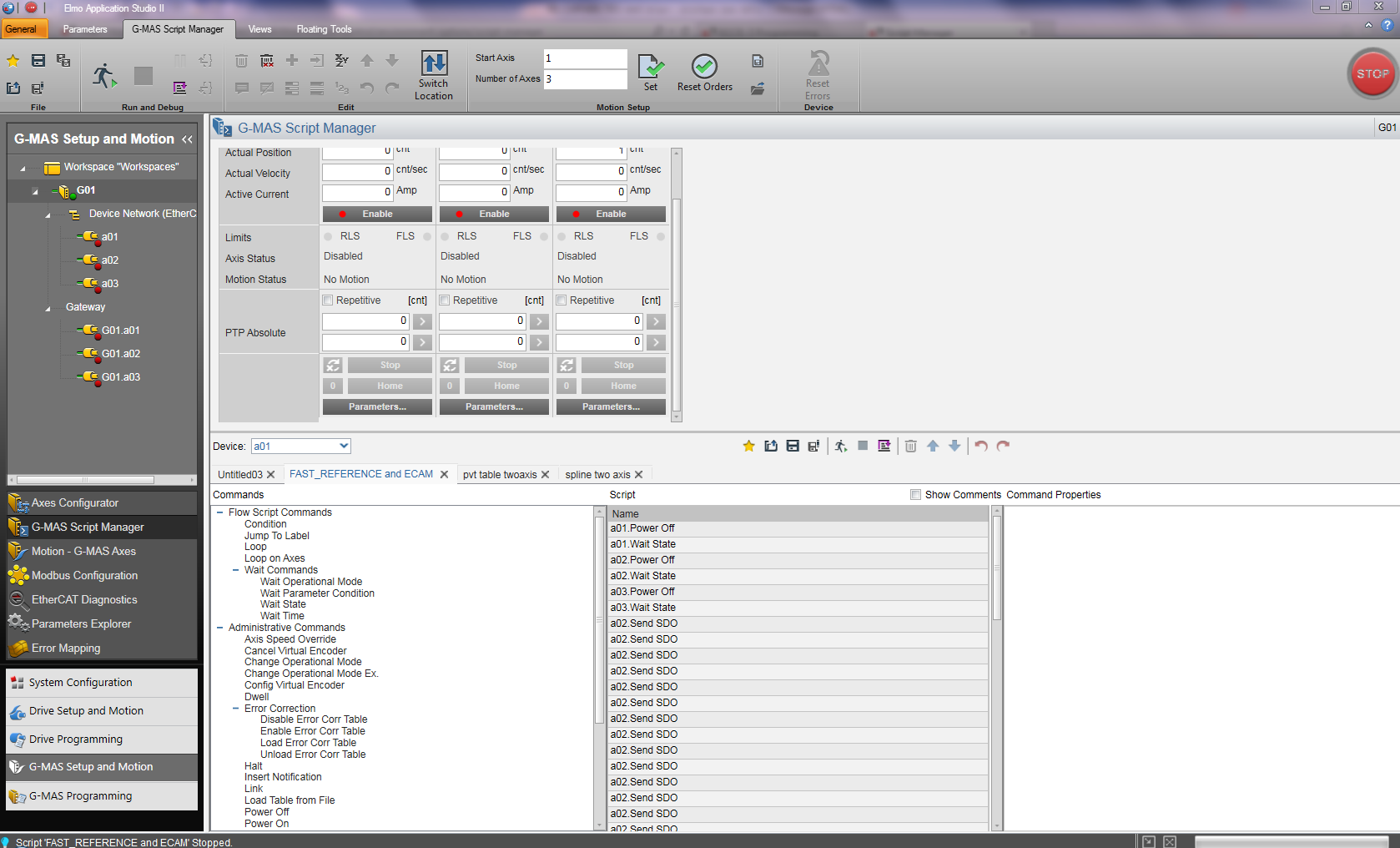Click the Parameters... button for the first axis

[x=377, y=406]
